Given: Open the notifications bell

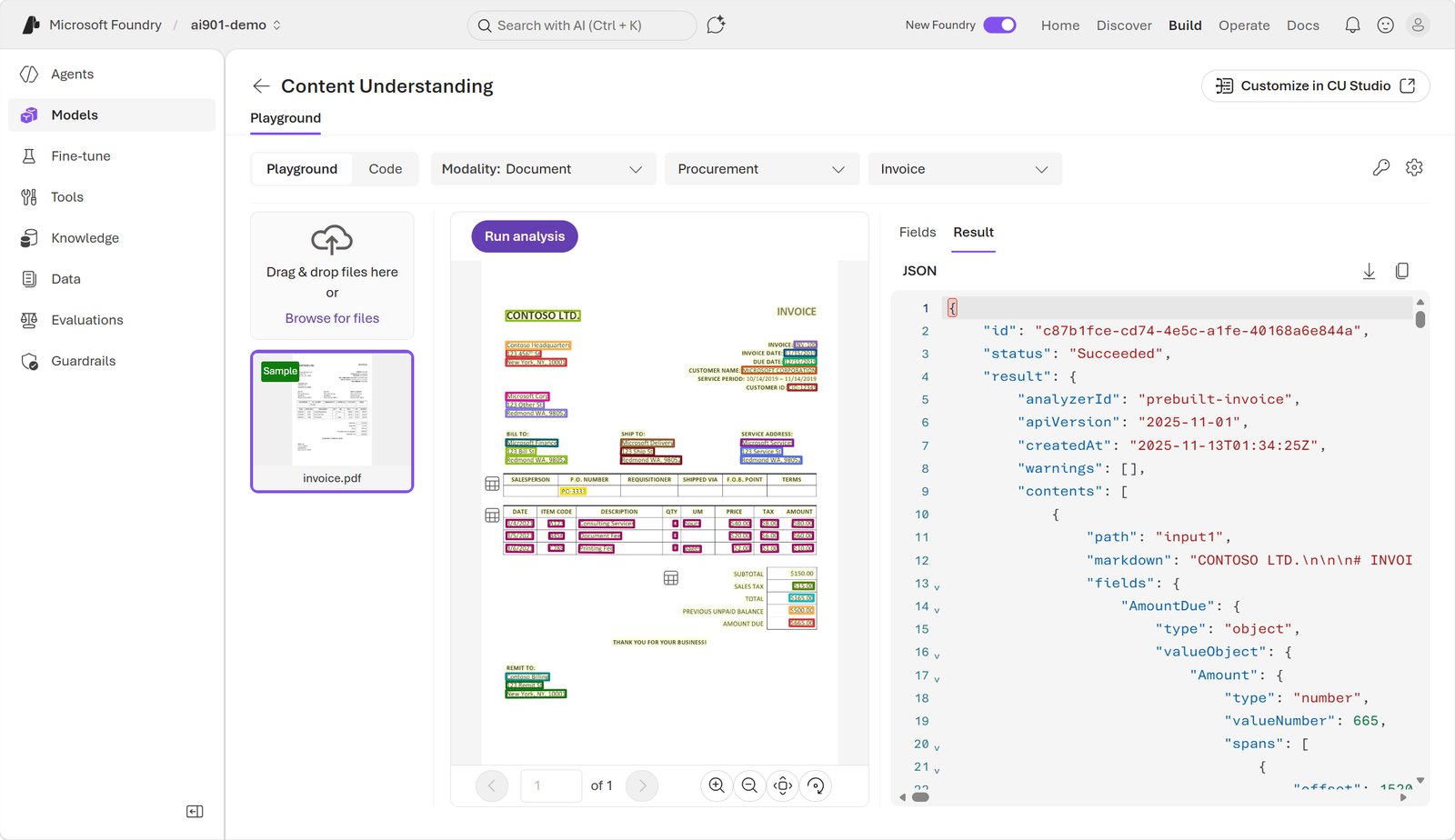Looking at the screenshot, I should pyautogui.click(x=1352, y=25).
